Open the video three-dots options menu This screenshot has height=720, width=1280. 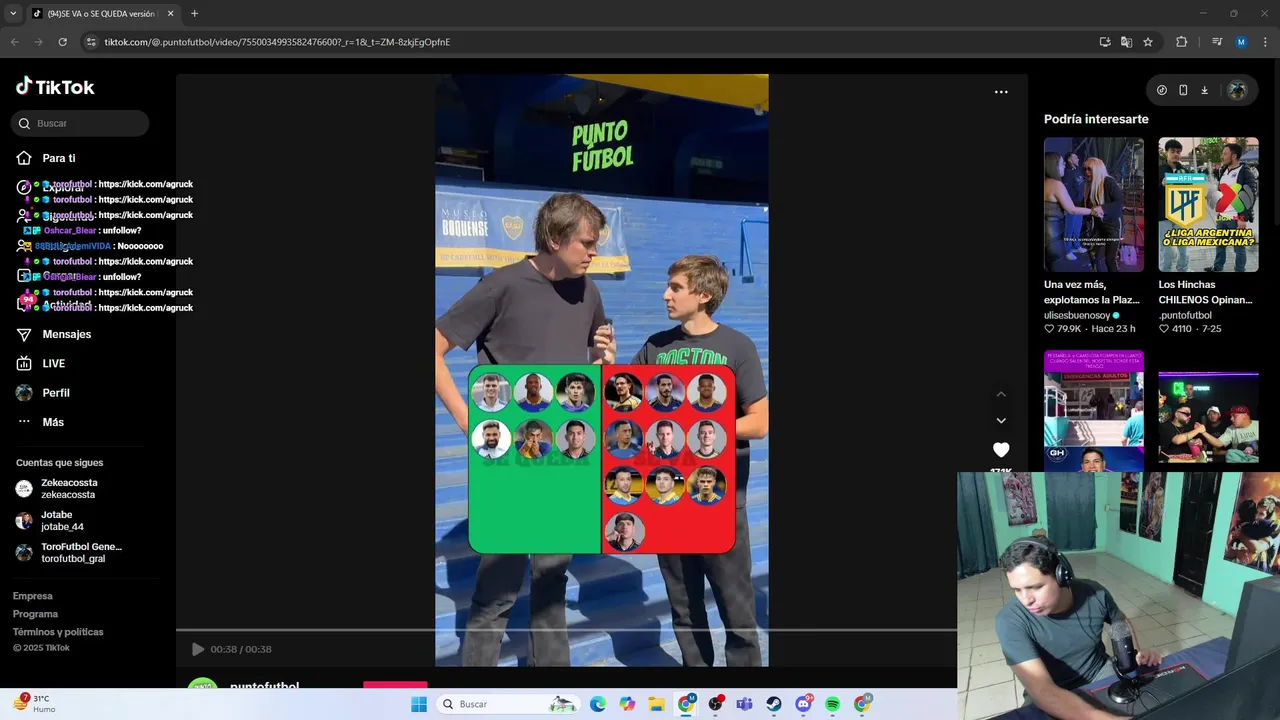1001,92
